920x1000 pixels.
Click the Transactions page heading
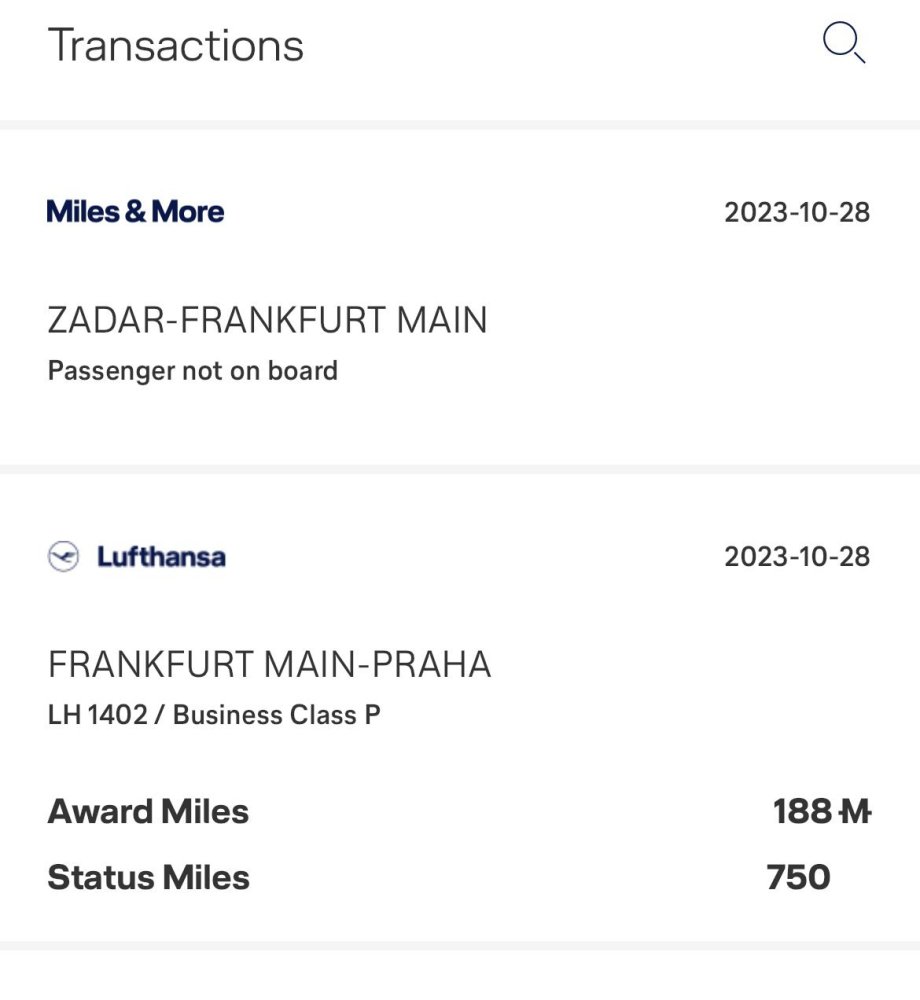[x=176, y=46]
